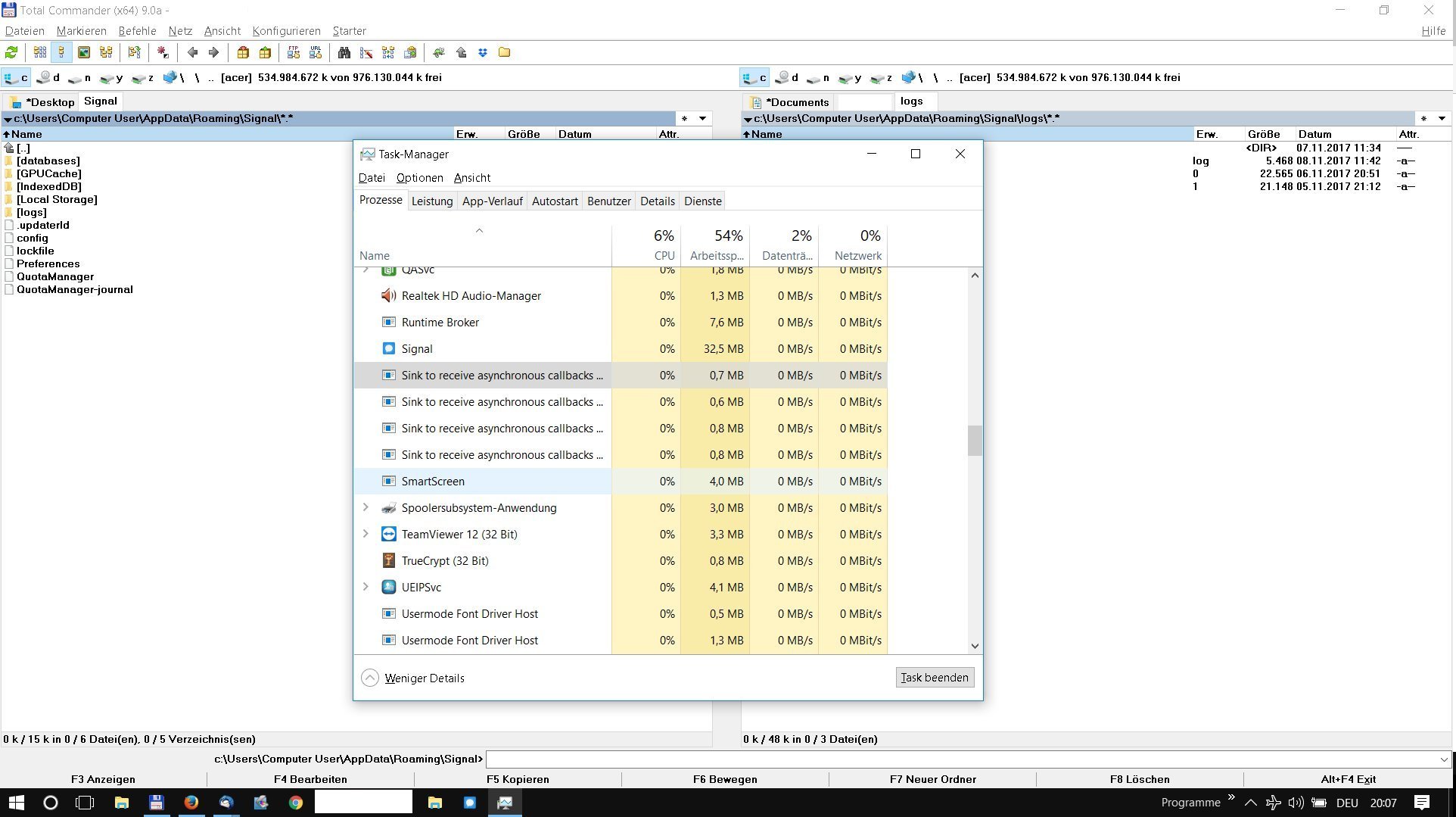This screenshot has width=1456, height=817.
Task: Click the unpack files box icon
Action: (x=265, y=52)
